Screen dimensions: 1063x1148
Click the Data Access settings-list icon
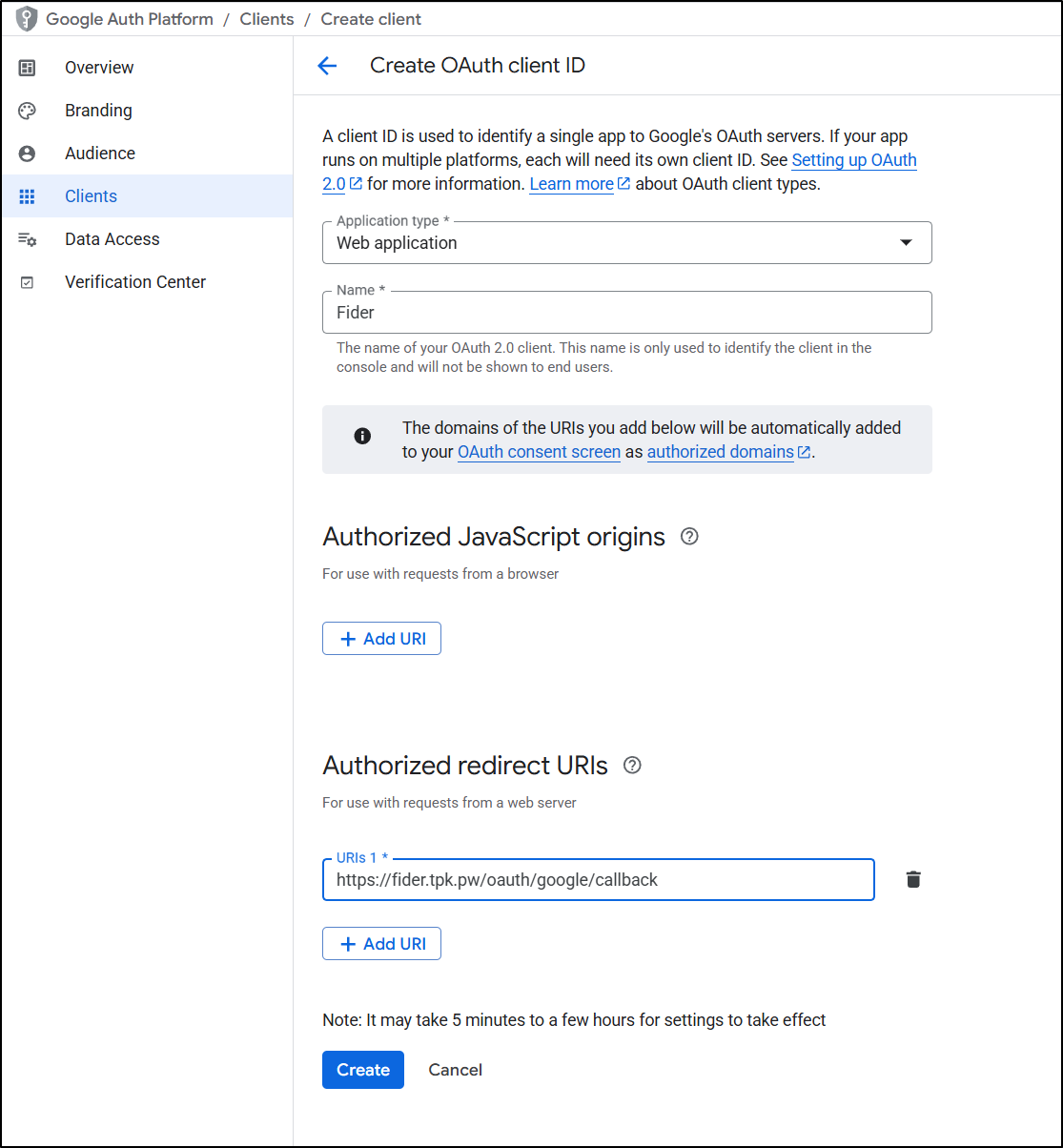(x=27, y=239)
